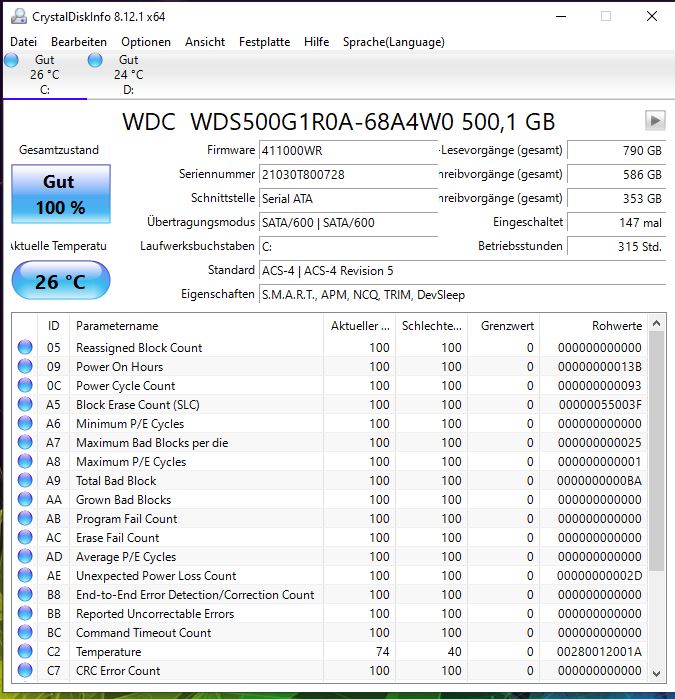
Task: Click the Lesevorgänge value 790 GB
Action: 616,151
